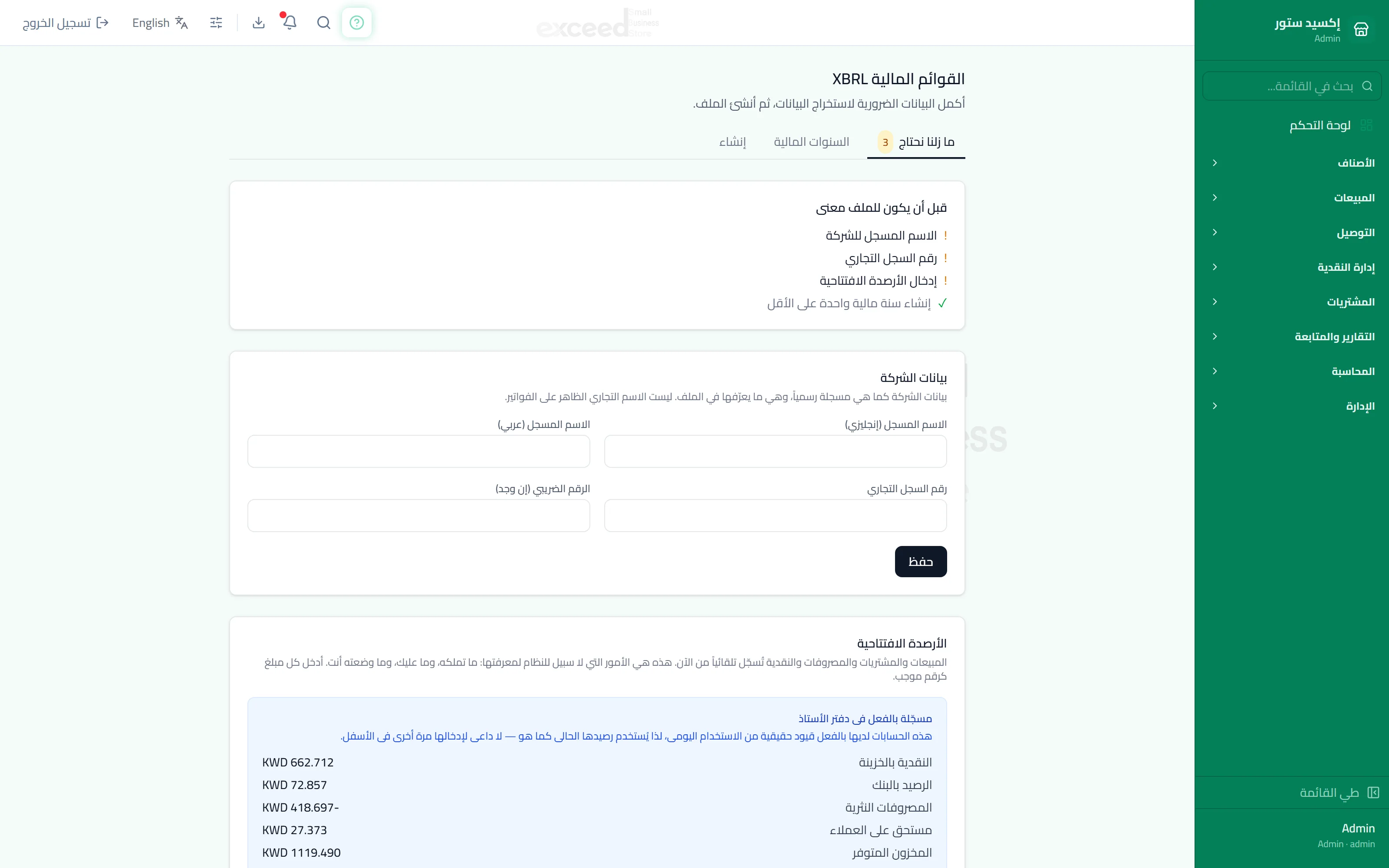Image resolution: width=1389 pixels, height=868 pixels.
Task: Click the value KWD 662.712
Action: [x=298, y=763]
